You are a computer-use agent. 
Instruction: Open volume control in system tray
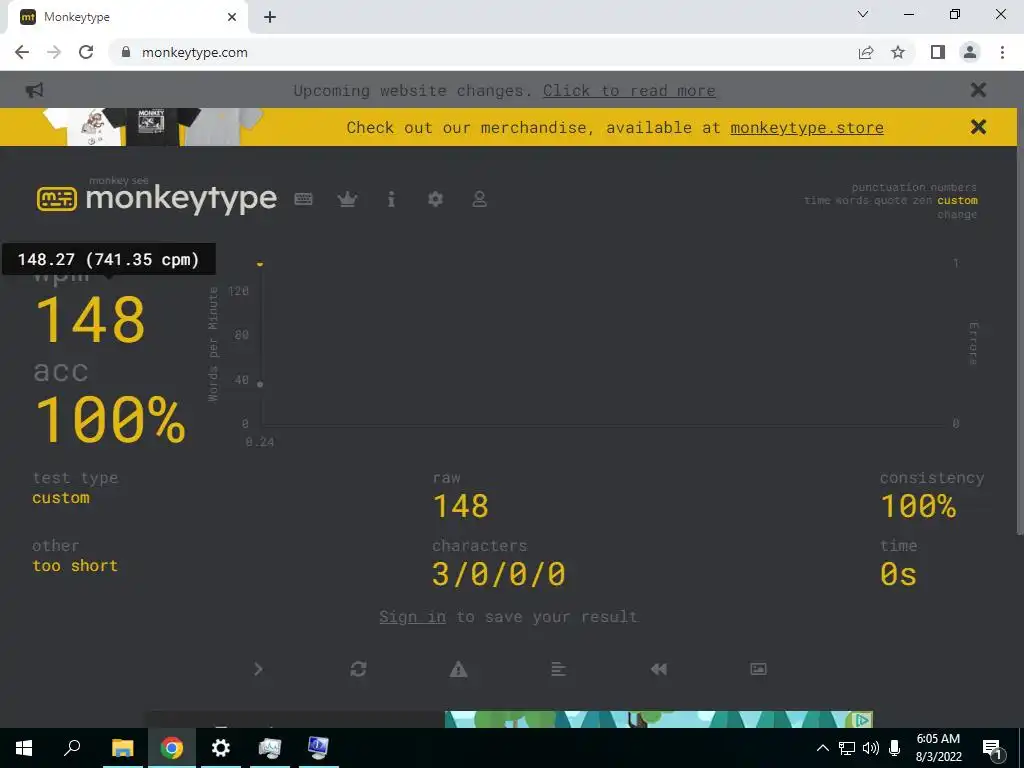click(870, 748)
